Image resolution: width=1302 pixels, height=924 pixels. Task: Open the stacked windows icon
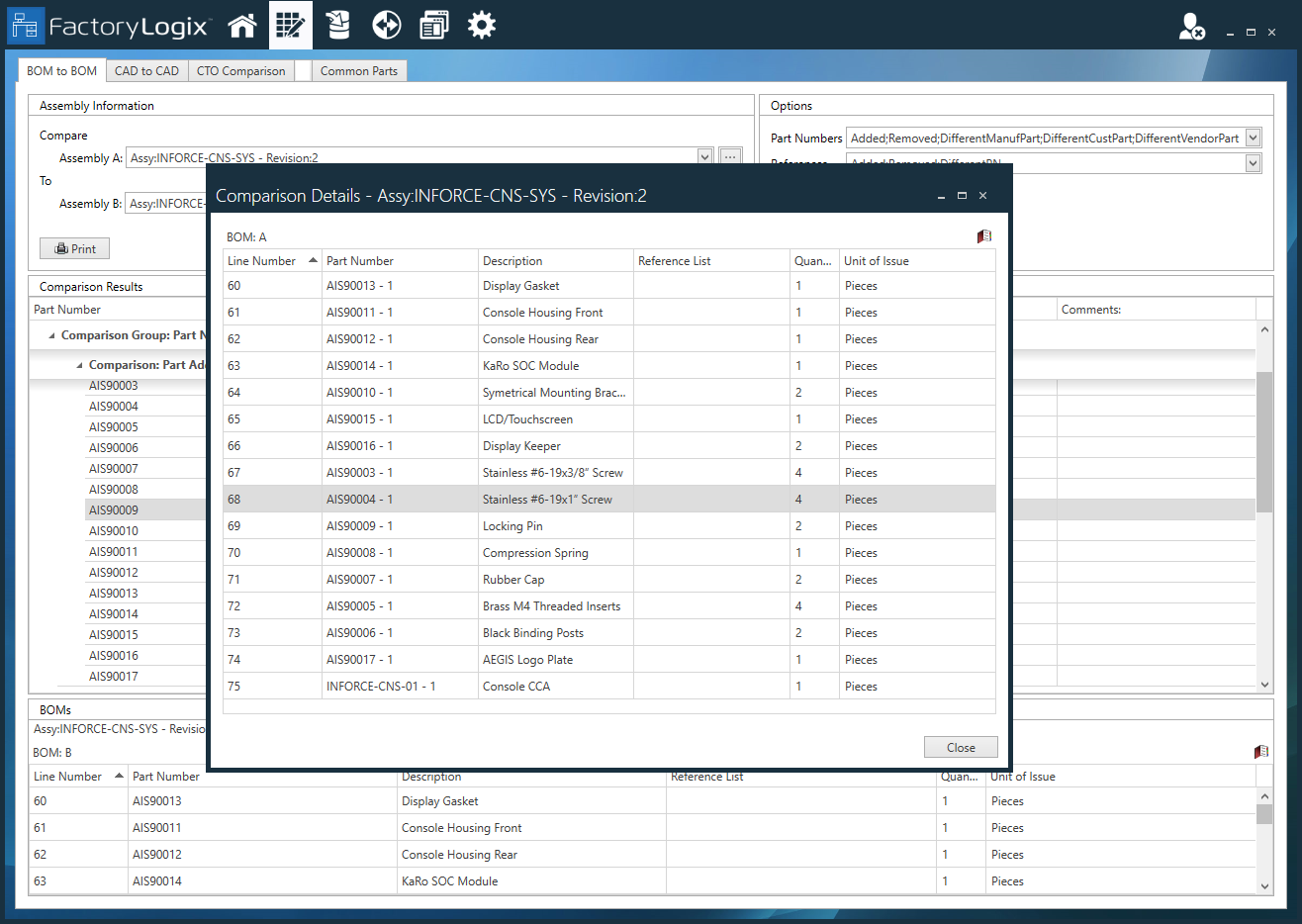(433, 26)
